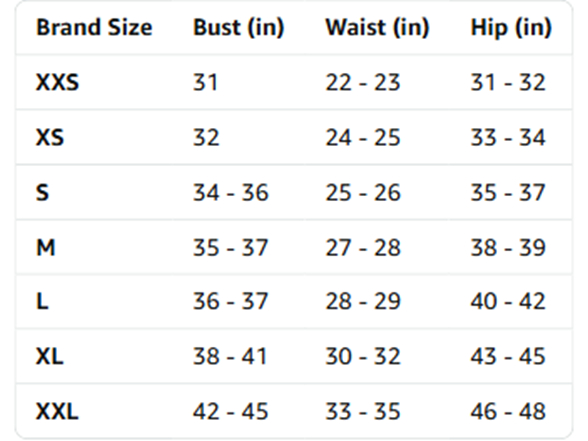Click the Hip (in) column header

(511, 28)
